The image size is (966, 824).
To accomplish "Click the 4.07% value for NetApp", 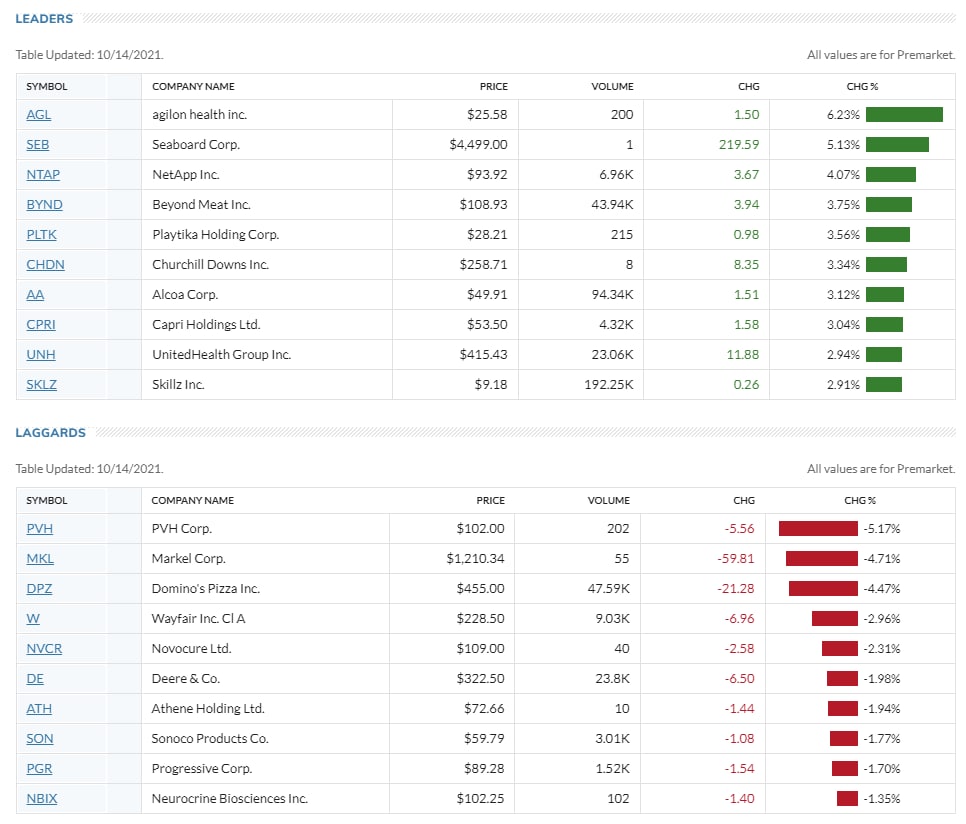I will pos(843,175).
